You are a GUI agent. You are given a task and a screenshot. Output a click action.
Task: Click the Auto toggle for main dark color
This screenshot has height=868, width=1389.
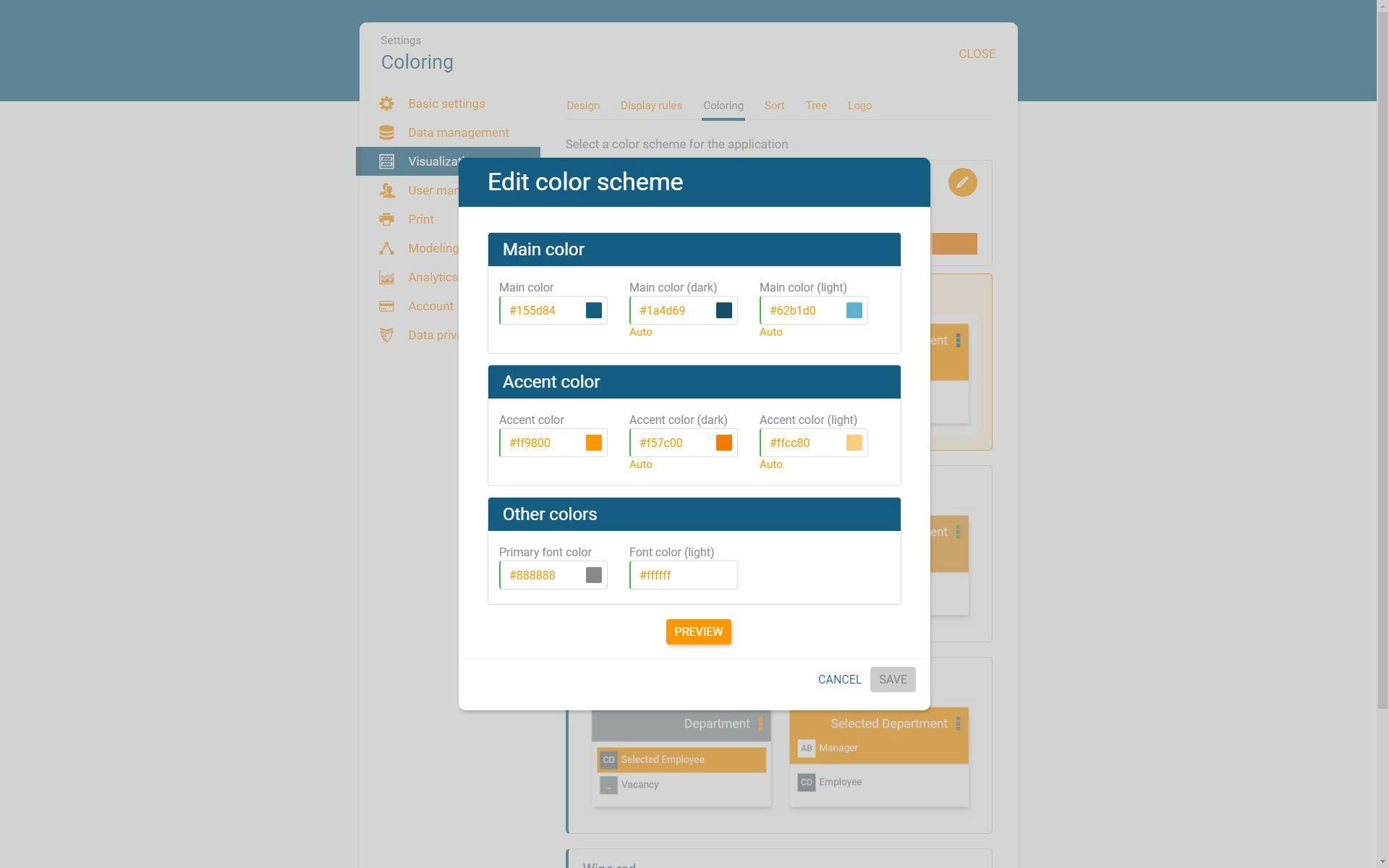(x=640, y=331)
